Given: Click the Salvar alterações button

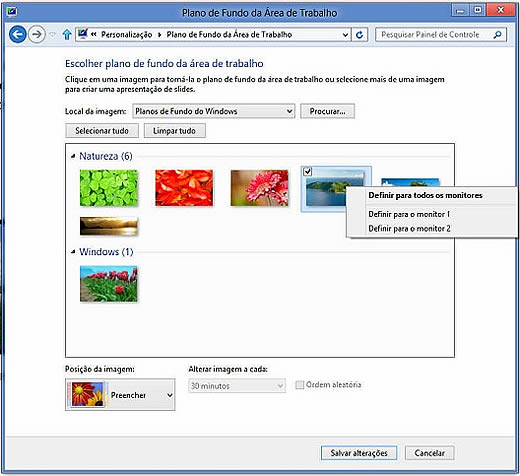Looking at the screenshot, I should 359,453.
